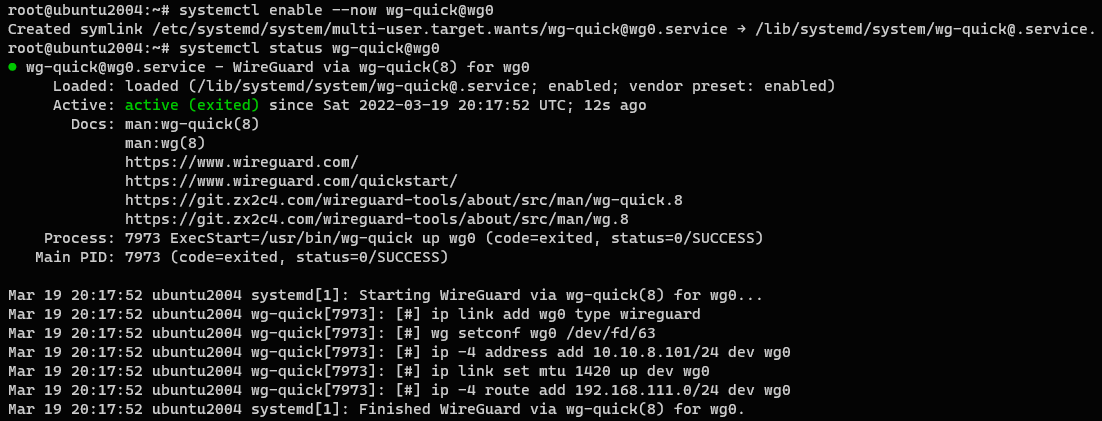The width and height of the screenshot is (1102, 421).
Task: Follow the git.zx2c4.com wg.8 man page link
Action: (376, 219)
